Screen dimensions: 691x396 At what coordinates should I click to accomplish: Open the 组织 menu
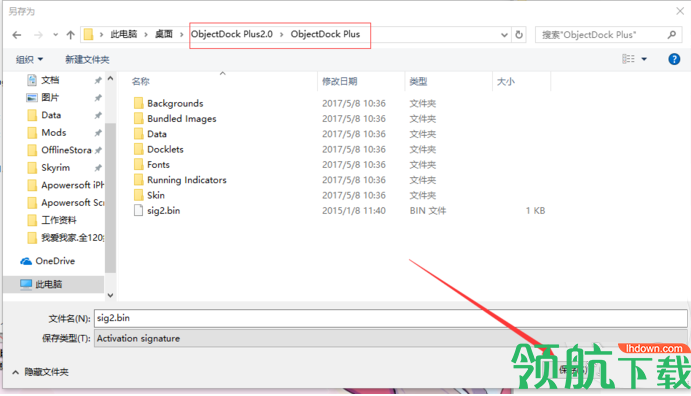(x=29, y=59)
